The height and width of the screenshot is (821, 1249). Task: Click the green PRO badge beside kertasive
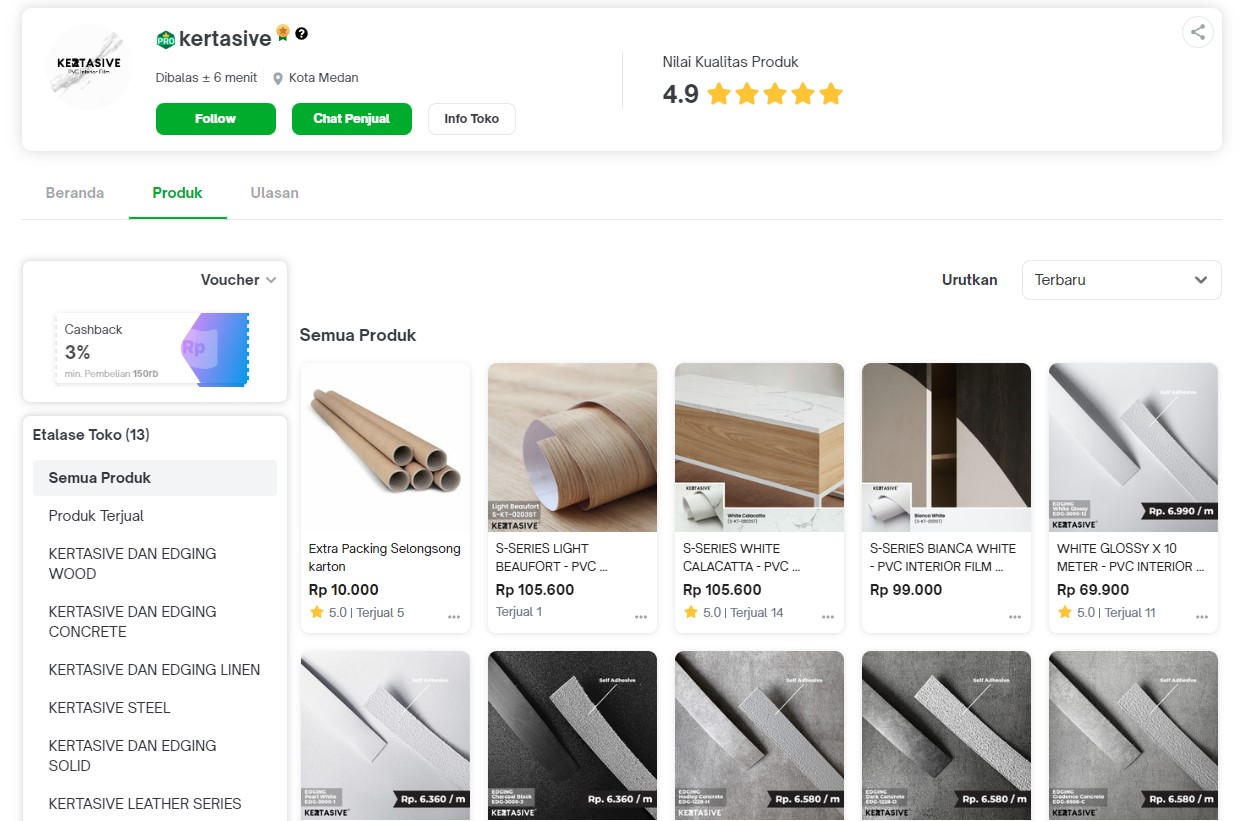coord(166,40)
